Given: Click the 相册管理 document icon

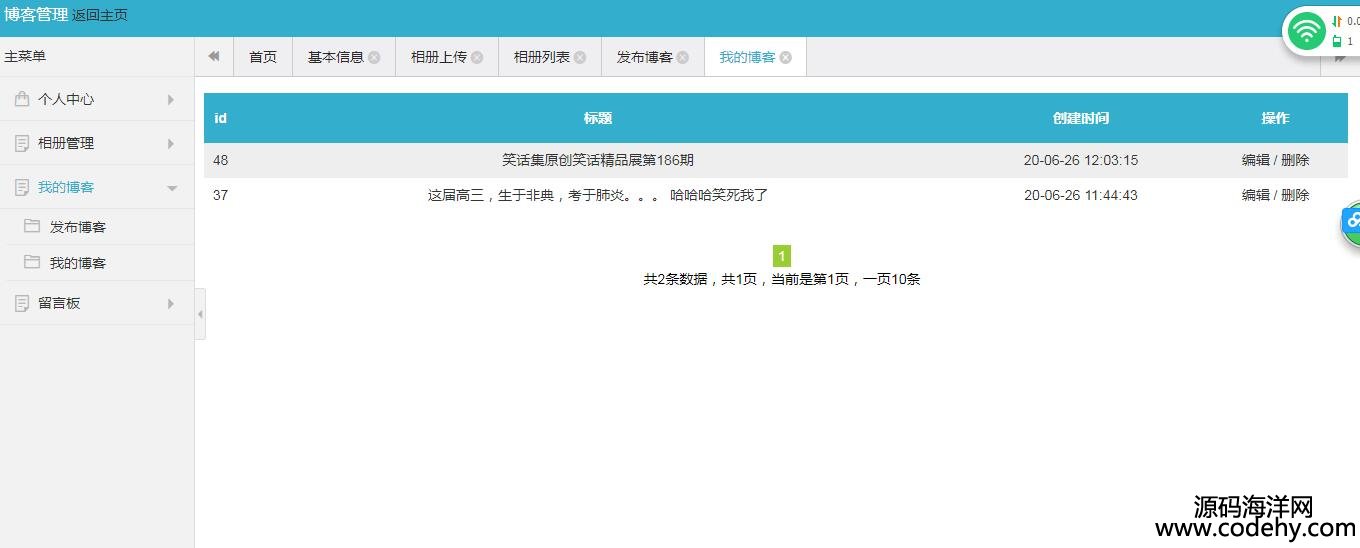Looking at the screenshot, I should tap(22, 143).
